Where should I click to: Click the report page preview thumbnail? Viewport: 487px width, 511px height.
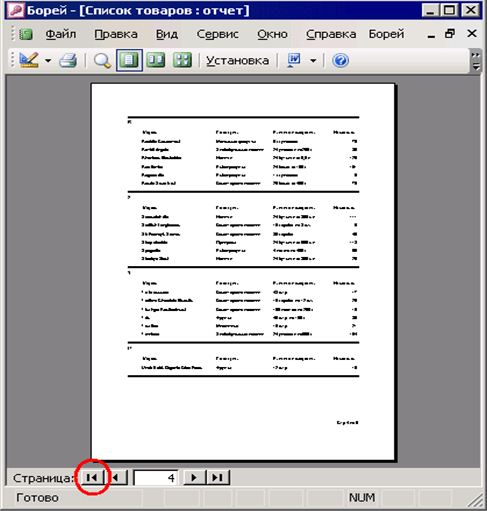243,272
